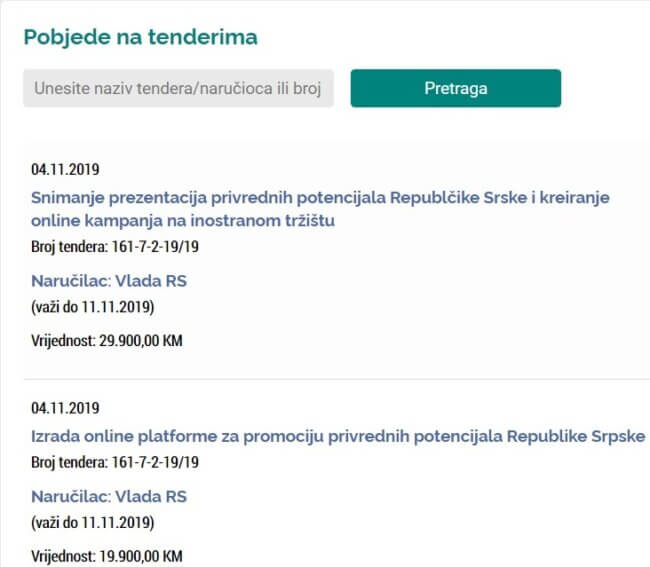The height and width of the screenshot is (567, 650).
Task: Click 'Broj tendera' line in the first tender
Action: pos(115,246)
